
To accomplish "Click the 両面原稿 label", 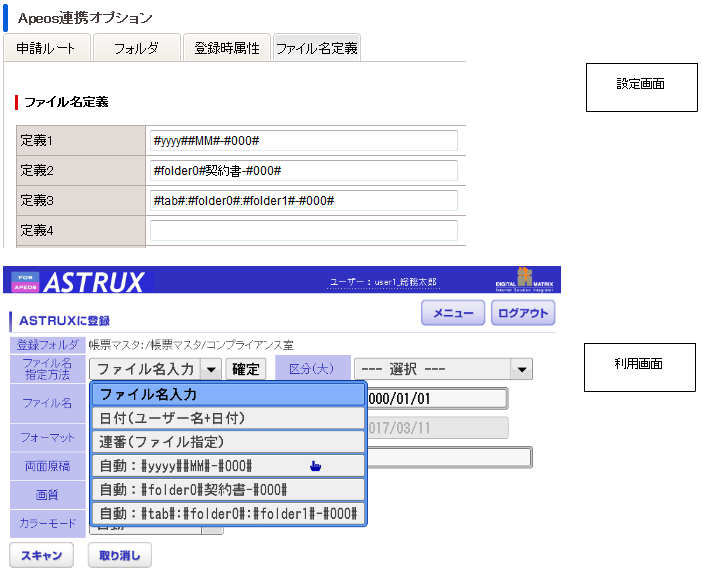I will tap(47, 466).
